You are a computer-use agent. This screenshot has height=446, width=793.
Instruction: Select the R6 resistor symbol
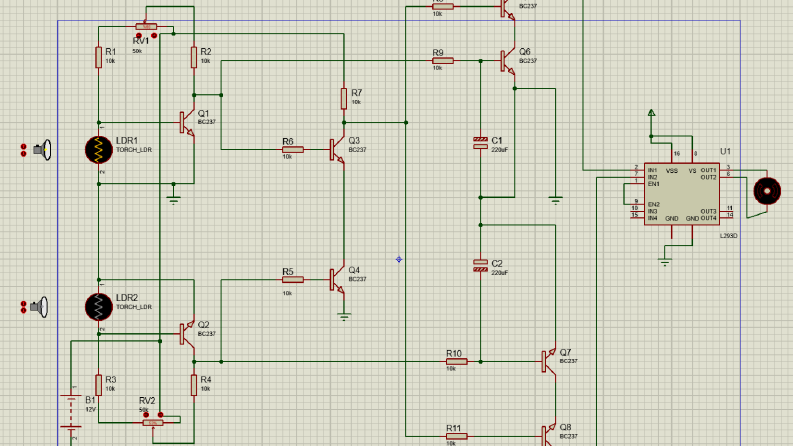point(293,150)
